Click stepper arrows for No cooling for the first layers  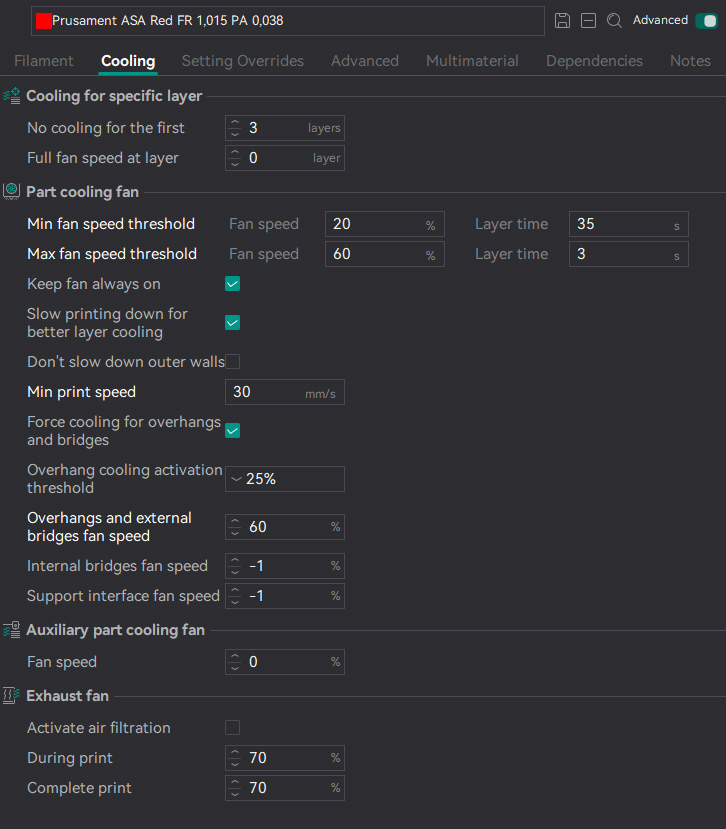[x=235, y=128]
